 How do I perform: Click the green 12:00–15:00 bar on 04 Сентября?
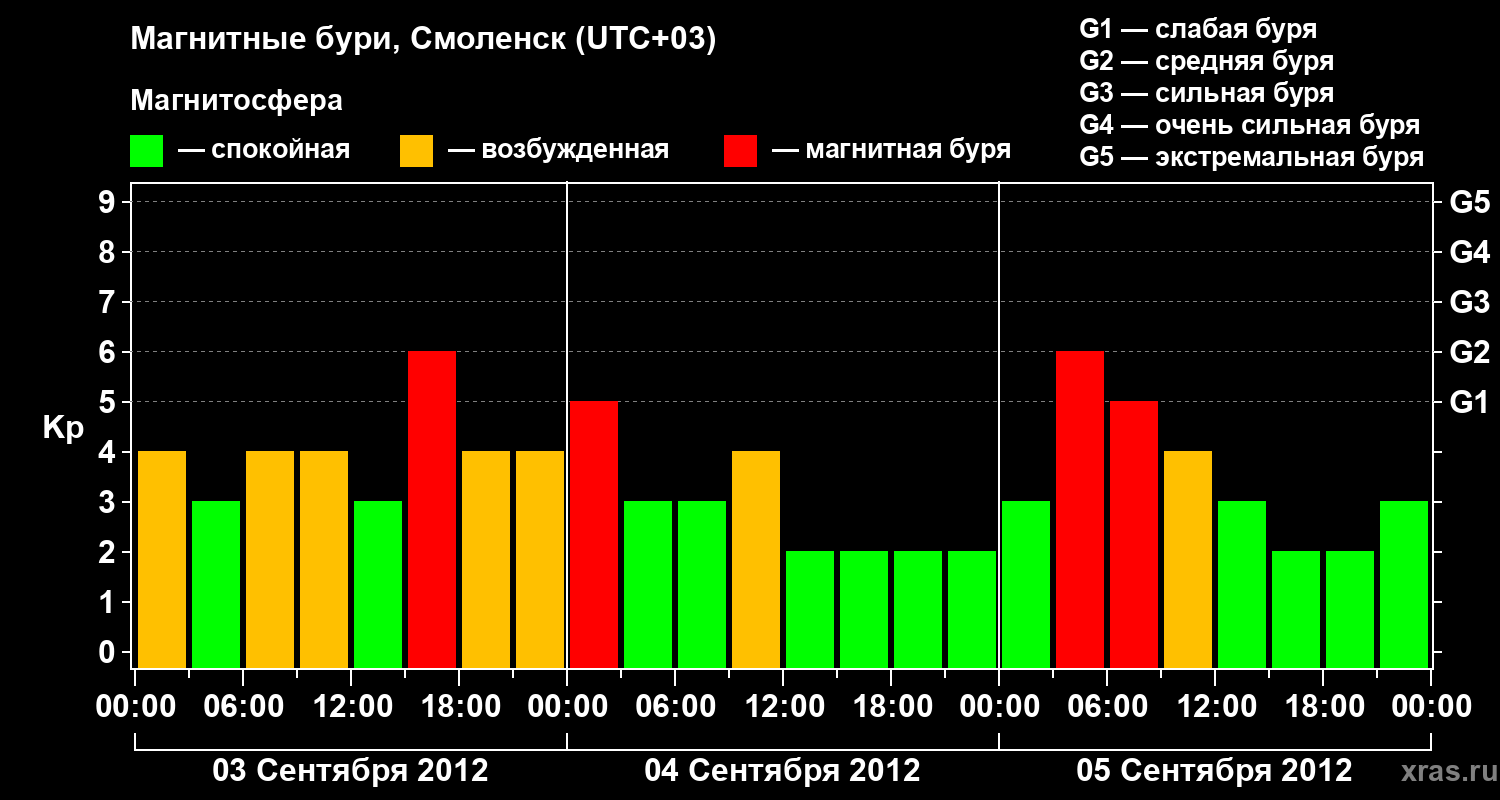pyautogui.click(x=810, y=610)
